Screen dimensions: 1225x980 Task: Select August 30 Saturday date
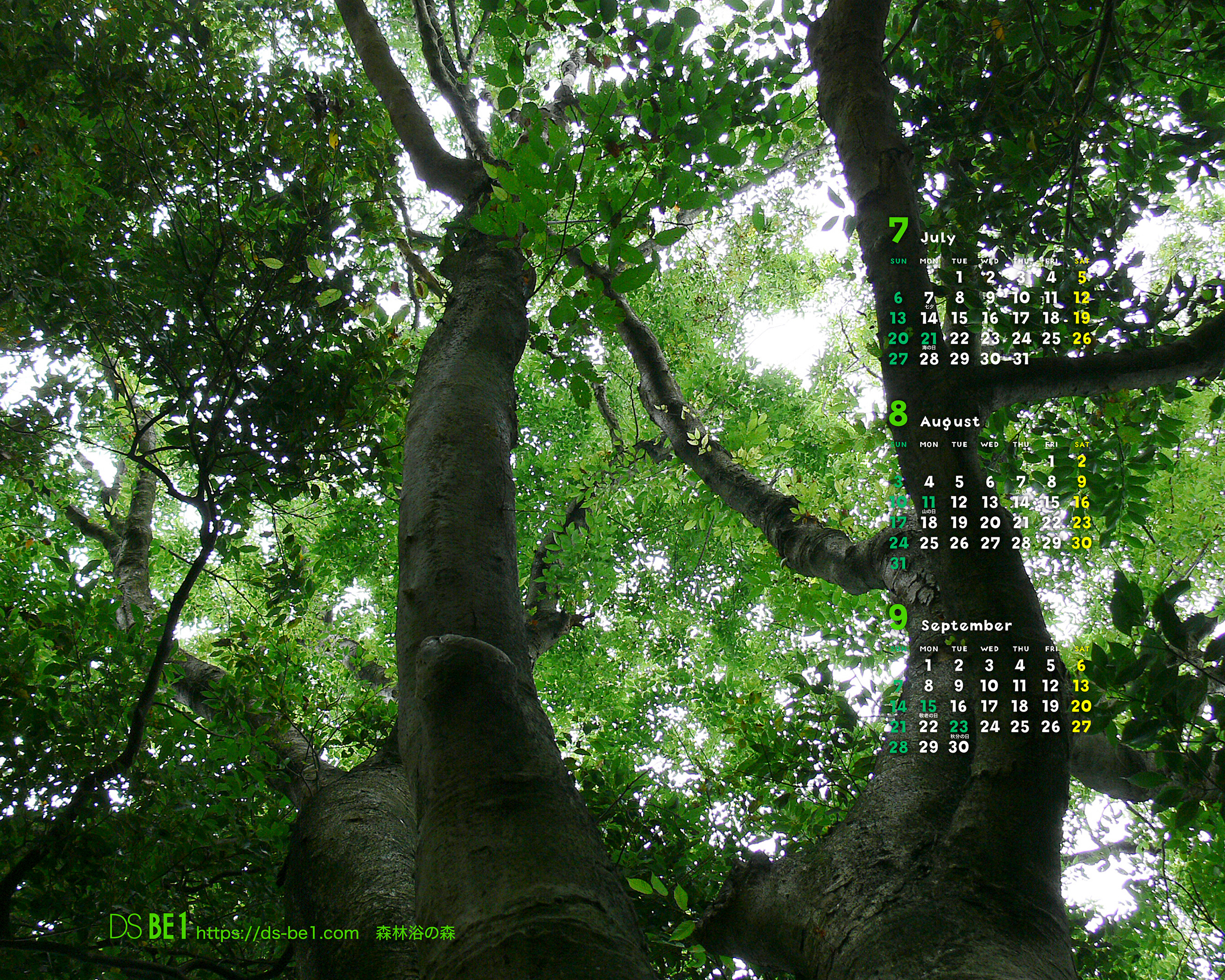1082,543
